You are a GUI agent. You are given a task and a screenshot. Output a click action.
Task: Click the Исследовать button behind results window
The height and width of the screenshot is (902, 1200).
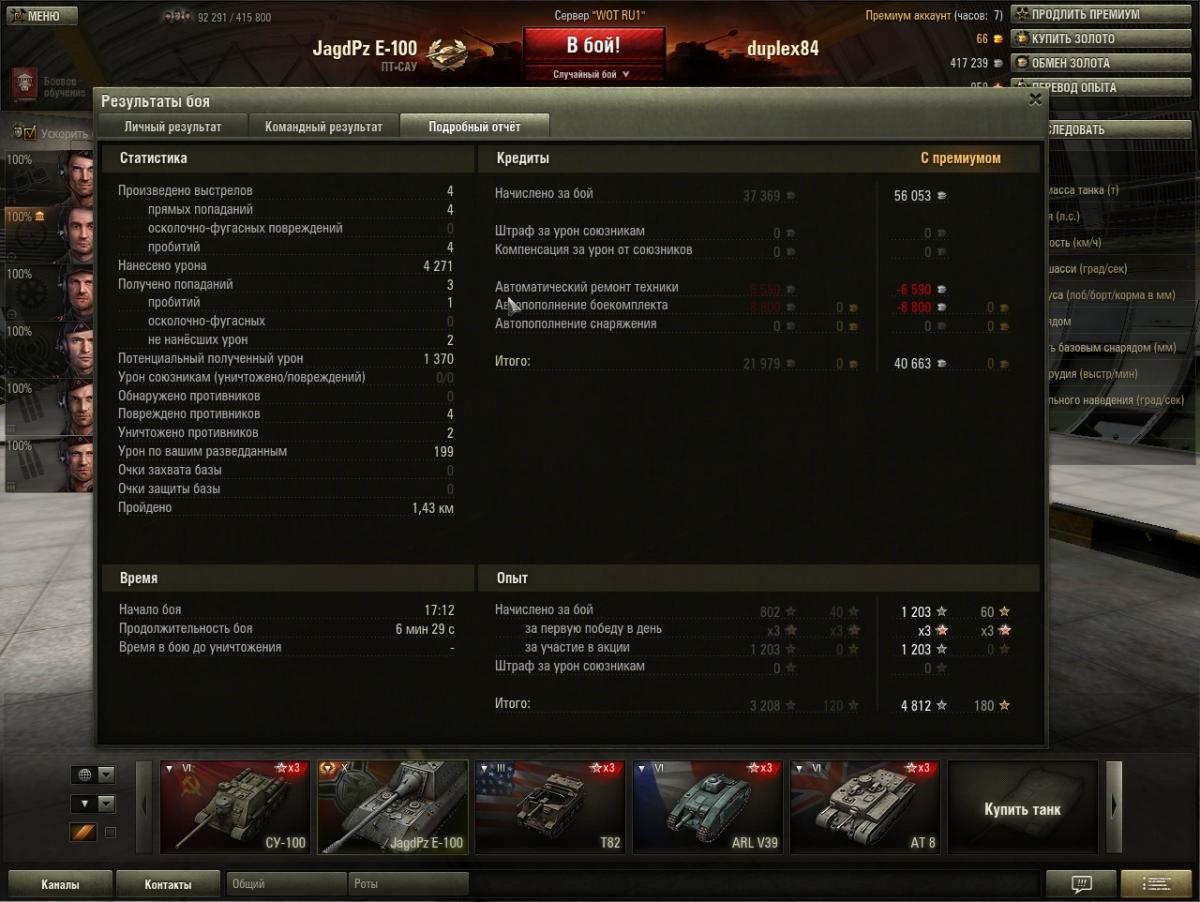pos(1120,130)
